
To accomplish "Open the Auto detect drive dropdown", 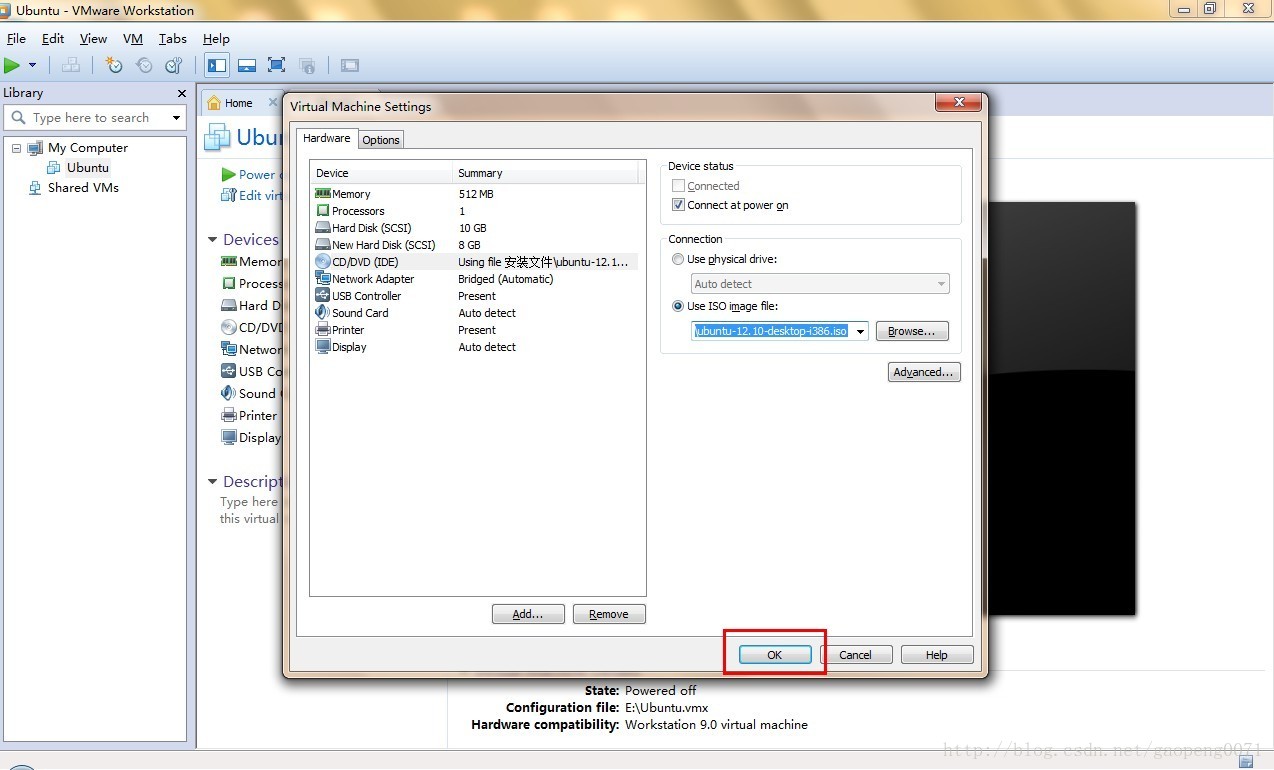I will pyautogui.click(x=941, y=284).
